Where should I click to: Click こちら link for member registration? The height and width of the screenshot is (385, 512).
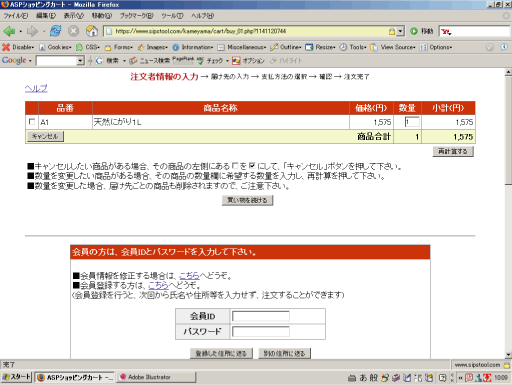point(158,285)
